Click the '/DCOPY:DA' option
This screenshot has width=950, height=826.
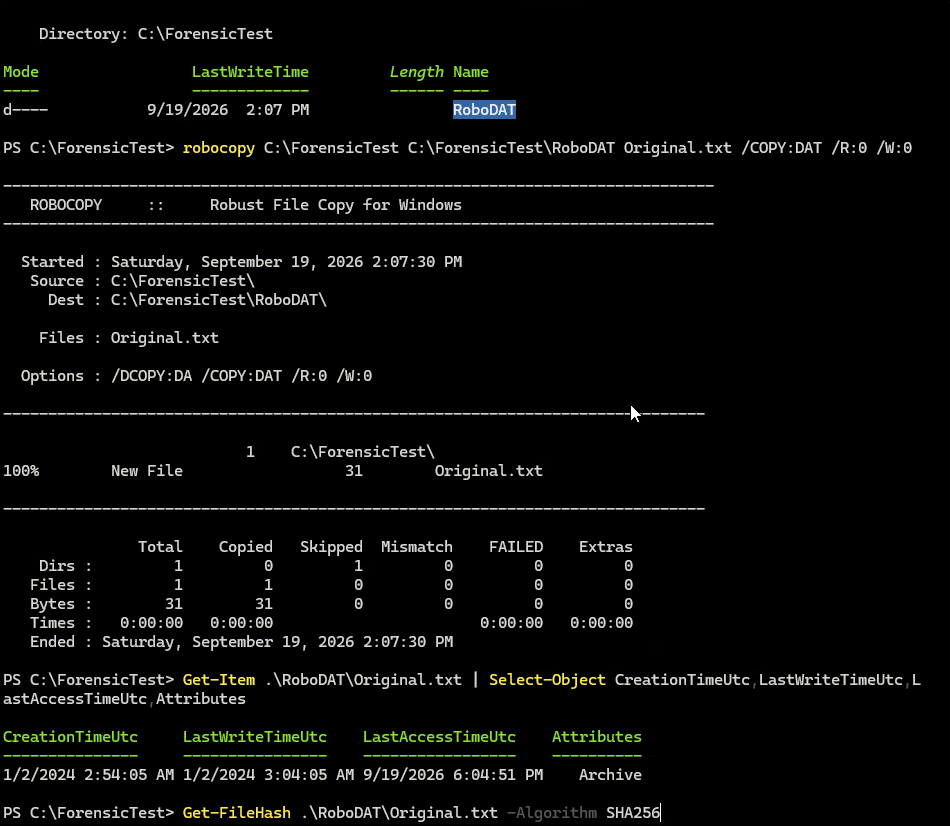point(151,376)
